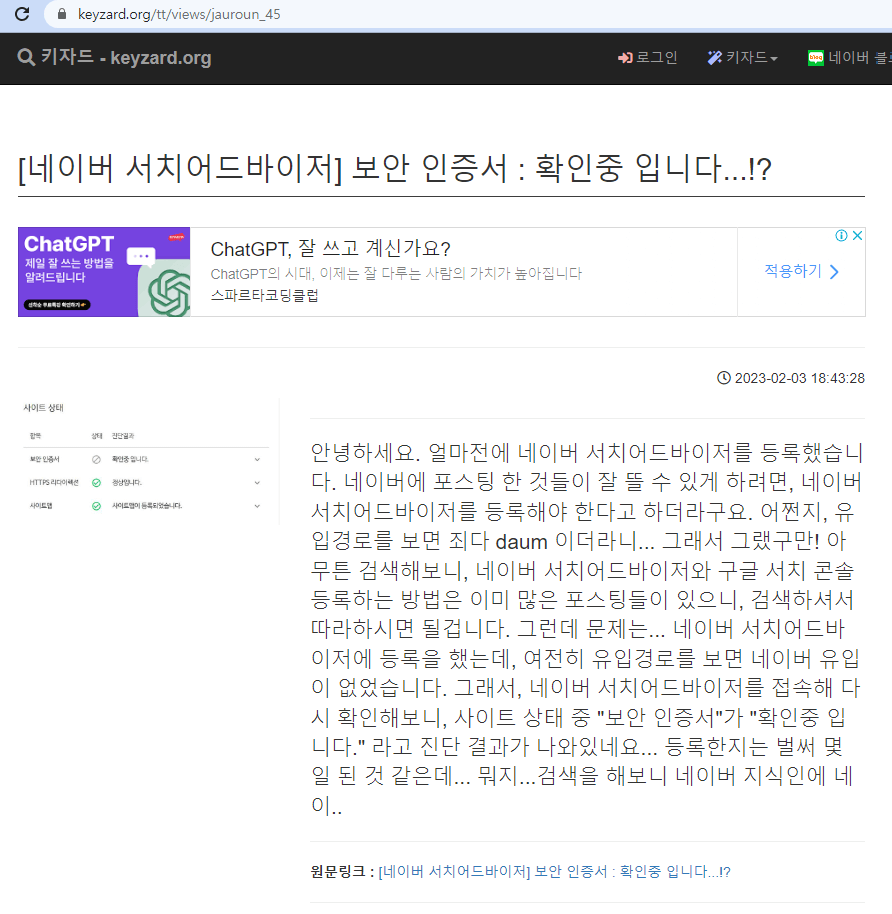Expand the HTTPS 리다이렉션 row chevron
This screenshot has width=892, height=914.
(257, 483)
